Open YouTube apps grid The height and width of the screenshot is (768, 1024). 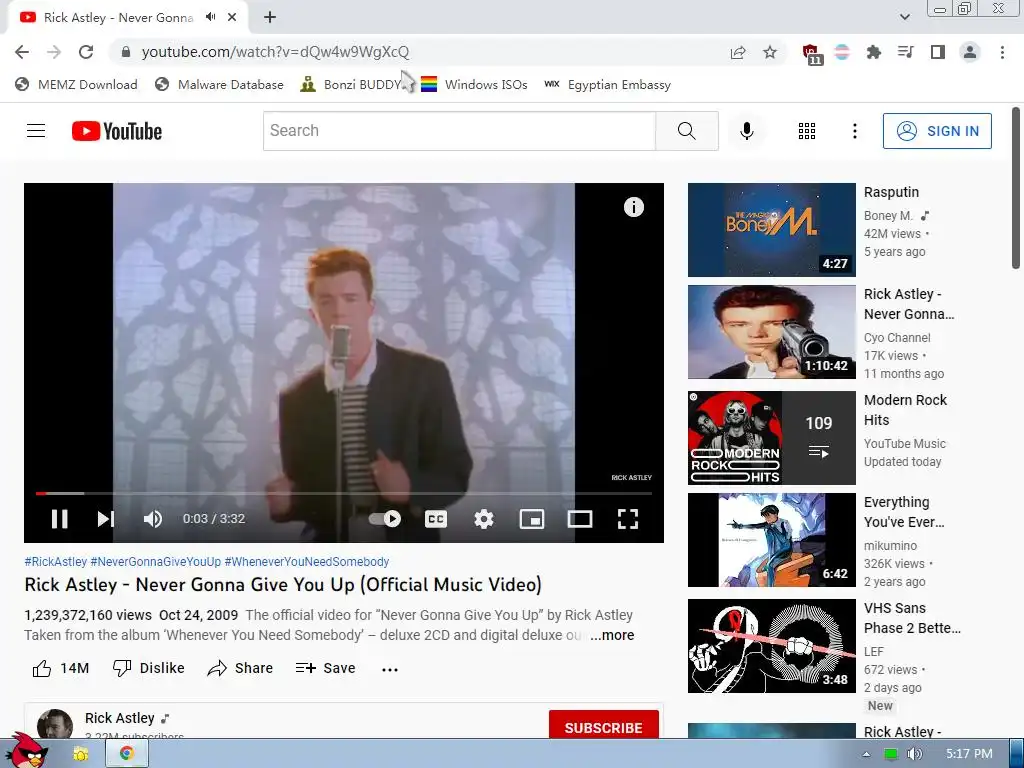pyautogui.click(x=807, y=131)
